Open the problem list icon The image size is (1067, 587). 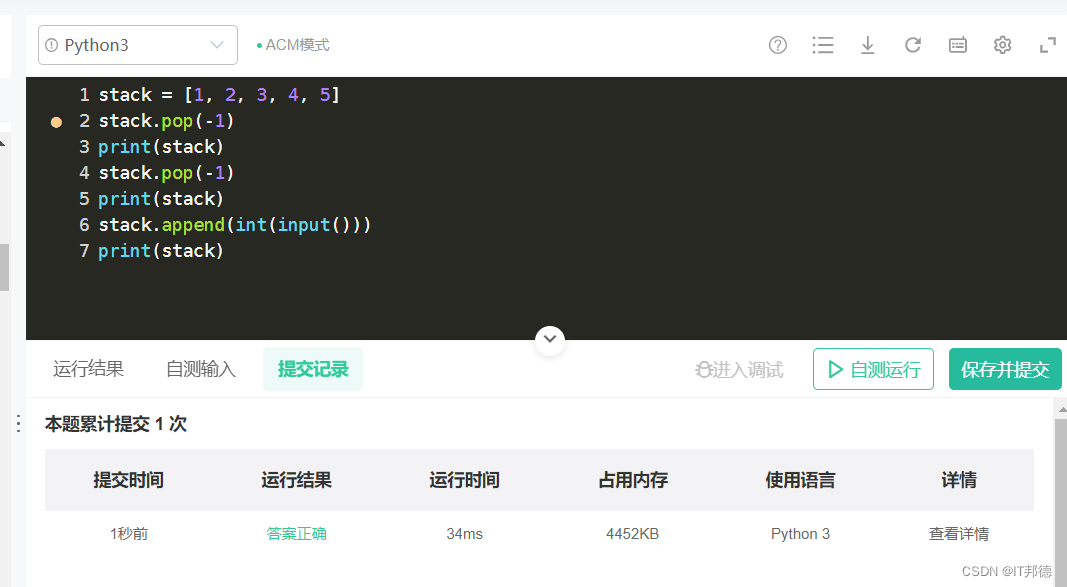click(823, 45)
